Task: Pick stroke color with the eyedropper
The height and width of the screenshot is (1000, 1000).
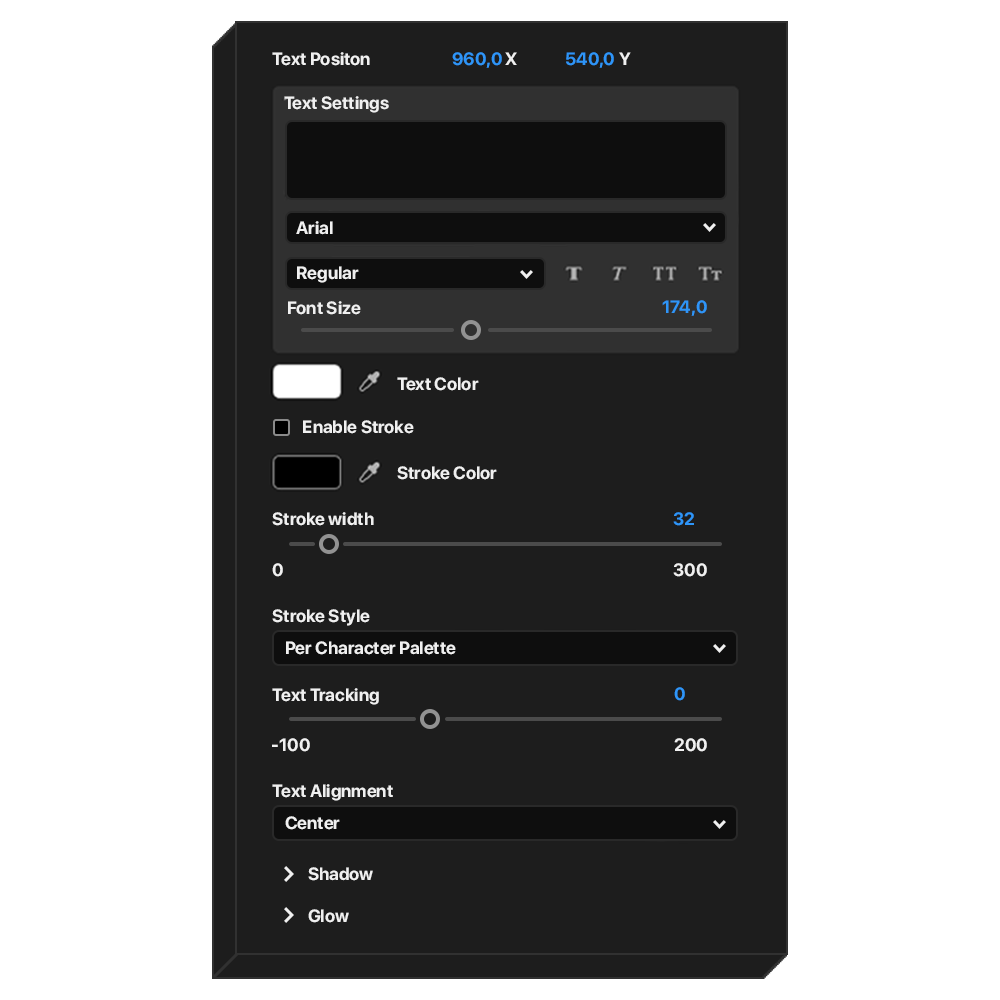Action: [370, 473]
